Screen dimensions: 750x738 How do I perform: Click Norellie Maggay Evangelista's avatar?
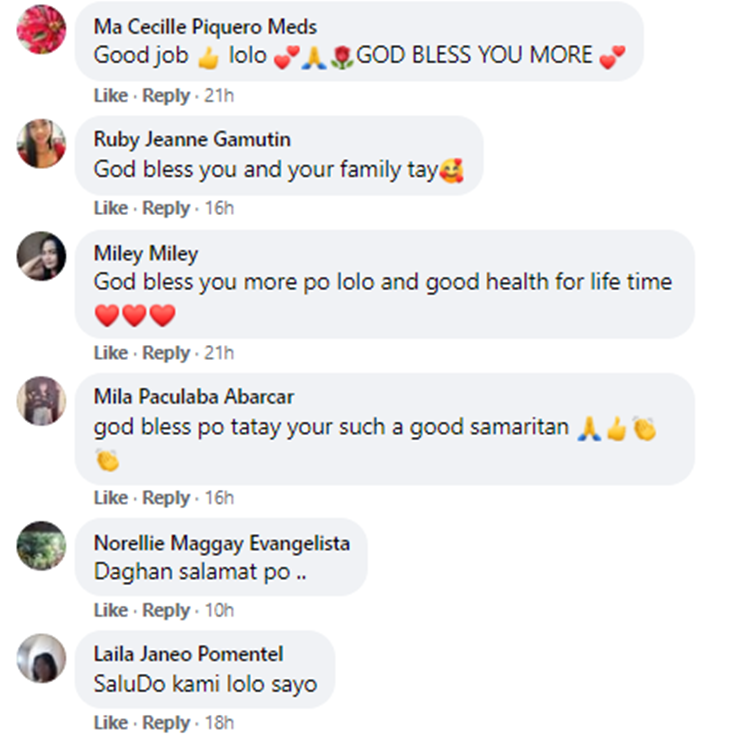[42, 546]
